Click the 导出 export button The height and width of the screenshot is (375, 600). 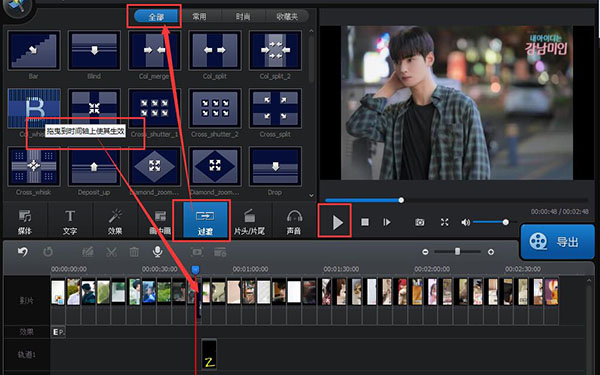click(557, 241)
